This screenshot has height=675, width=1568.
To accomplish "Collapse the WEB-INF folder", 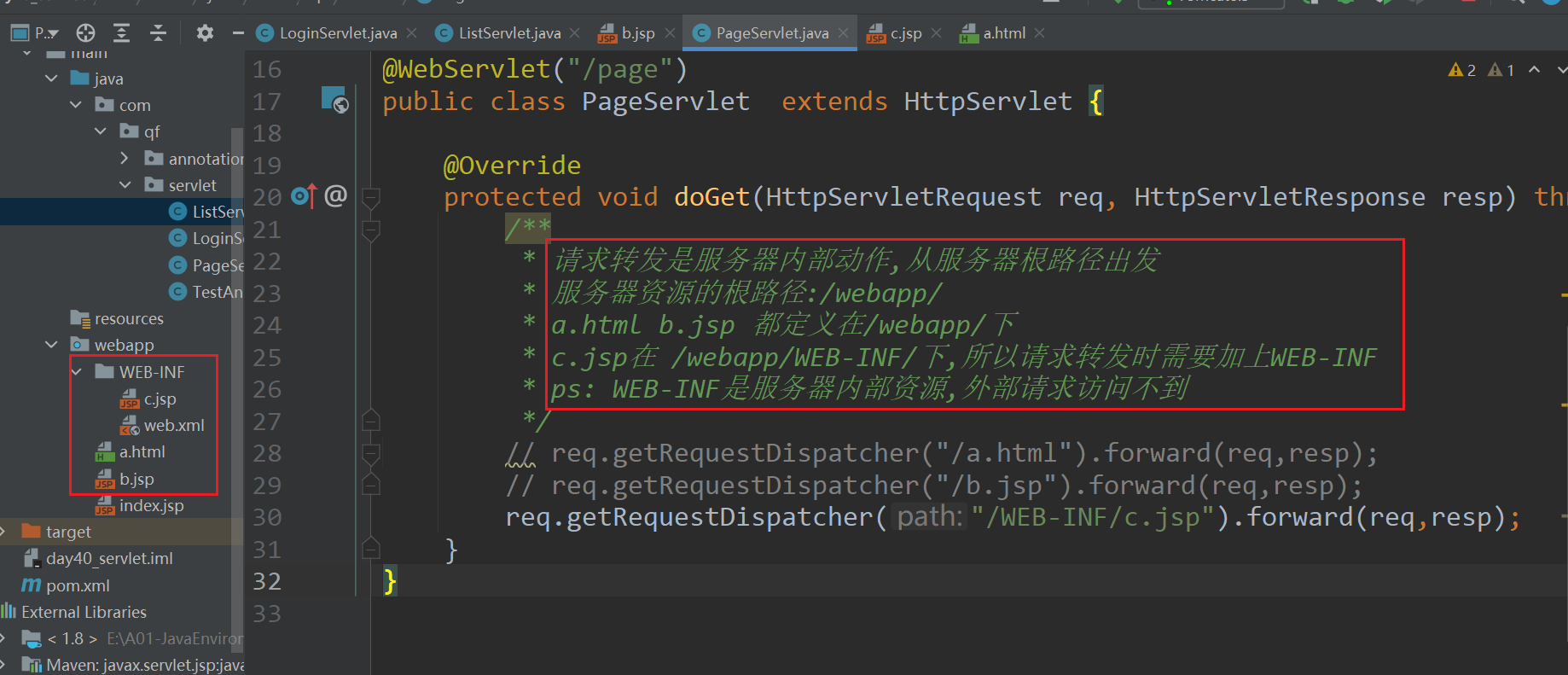I will tap(76, 372).
